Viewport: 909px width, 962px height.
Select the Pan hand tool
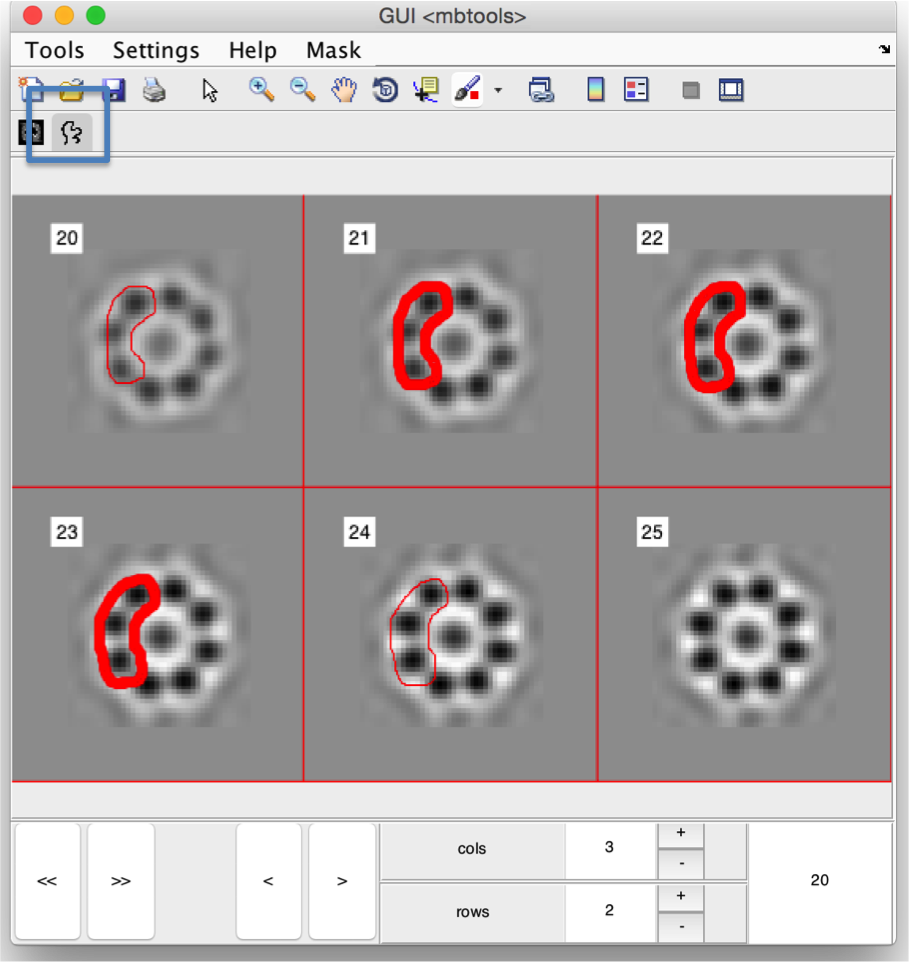(x=344, y=90)
